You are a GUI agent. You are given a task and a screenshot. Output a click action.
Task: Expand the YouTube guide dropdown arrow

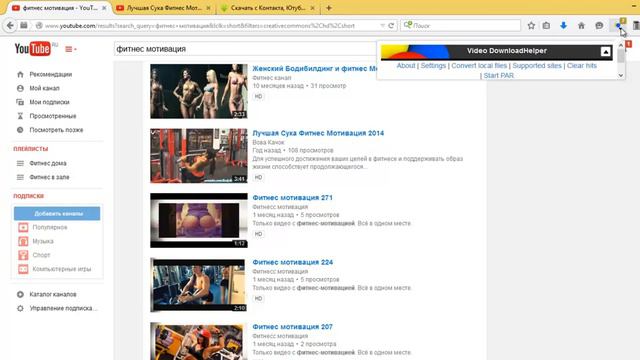point(75,49)
